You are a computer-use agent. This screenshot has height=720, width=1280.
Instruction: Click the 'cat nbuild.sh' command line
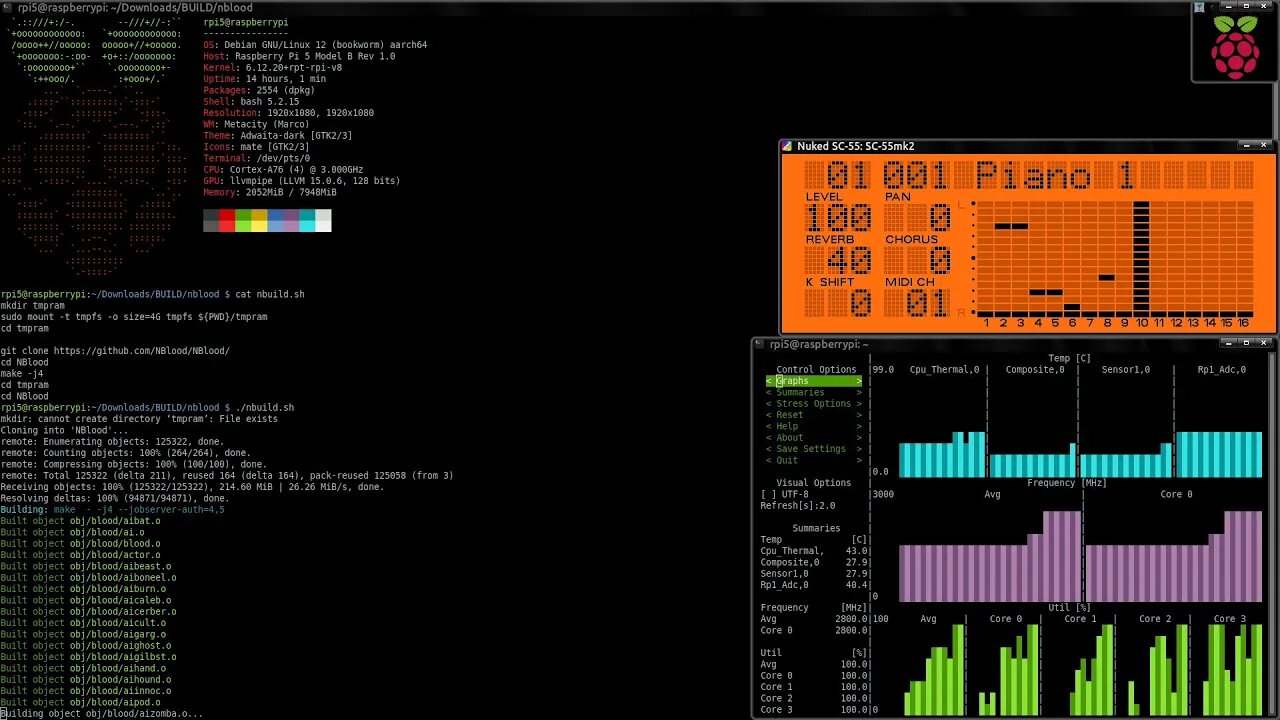[x=152, y=294]
